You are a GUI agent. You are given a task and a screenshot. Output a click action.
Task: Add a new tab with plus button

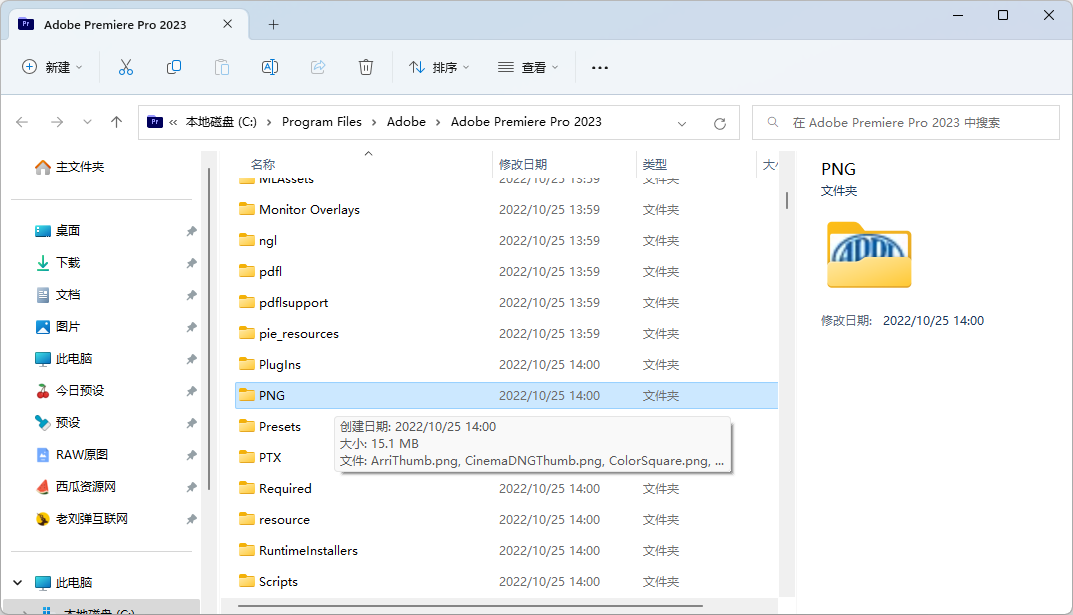tap(274, 25)
